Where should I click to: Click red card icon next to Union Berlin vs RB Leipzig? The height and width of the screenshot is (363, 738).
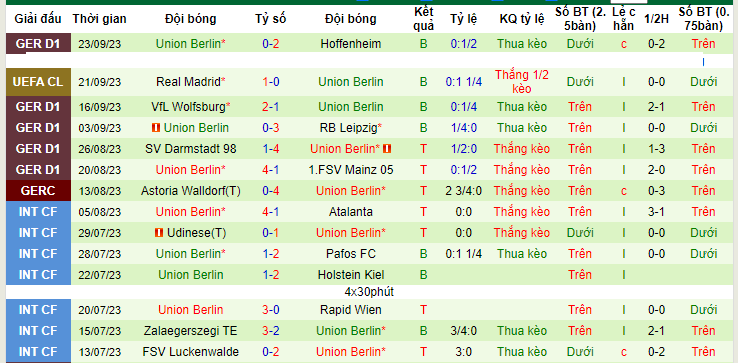[156, 128]
